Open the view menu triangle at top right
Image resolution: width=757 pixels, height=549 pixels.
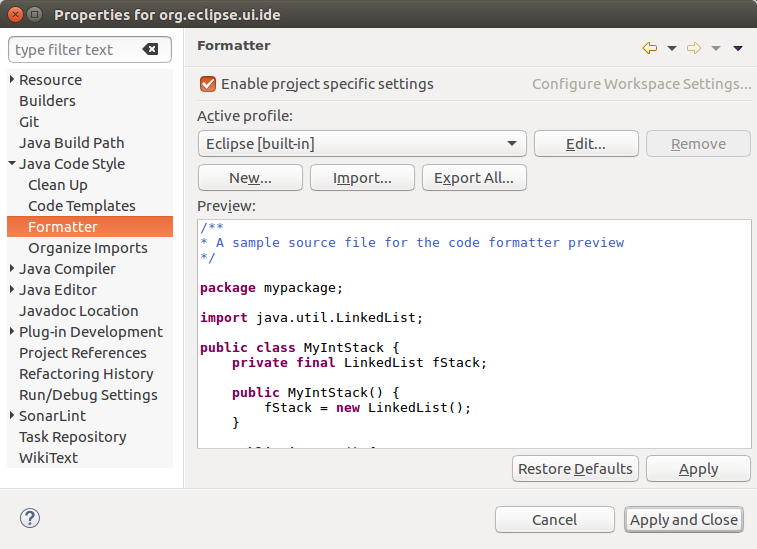738,48
